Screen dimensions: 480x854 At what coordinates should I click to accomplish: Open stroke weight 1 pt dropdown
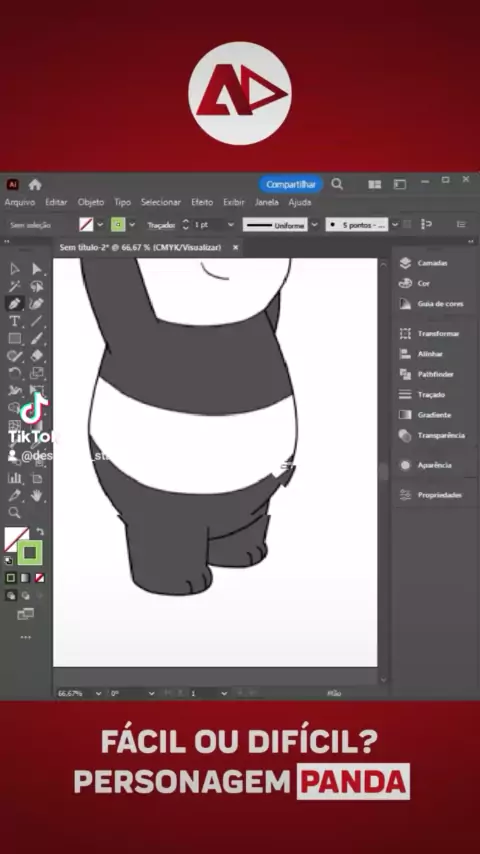click(x=230, y=224)
